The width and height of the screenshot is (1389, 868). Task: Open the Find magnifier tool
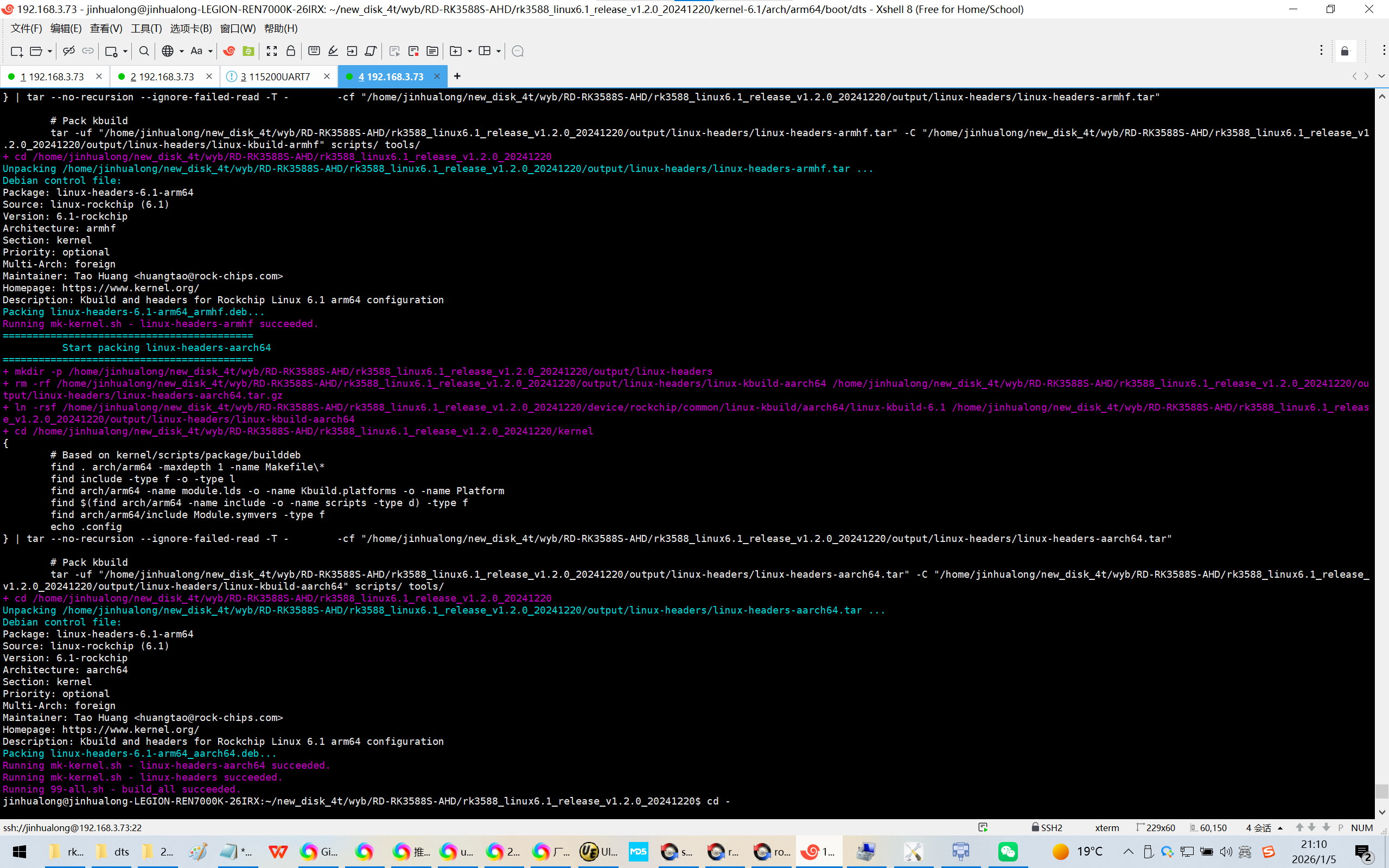(x=144, y=51)
